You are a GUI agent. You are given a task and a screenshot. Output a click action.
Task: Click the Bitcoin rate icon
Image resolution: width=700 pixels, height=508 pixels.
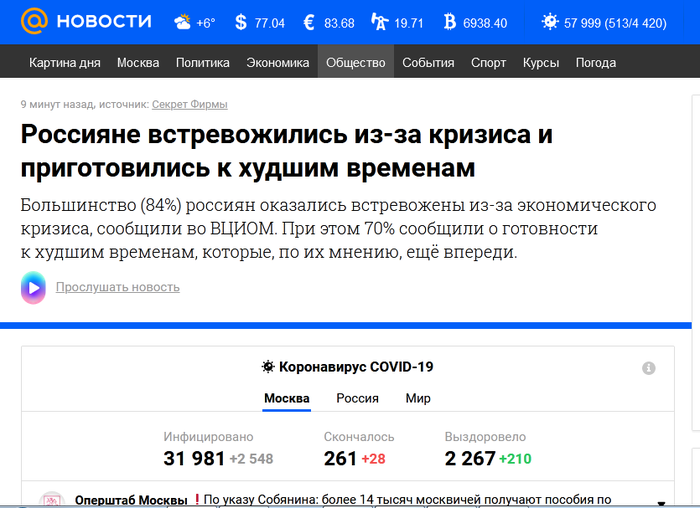coord(450,22)
